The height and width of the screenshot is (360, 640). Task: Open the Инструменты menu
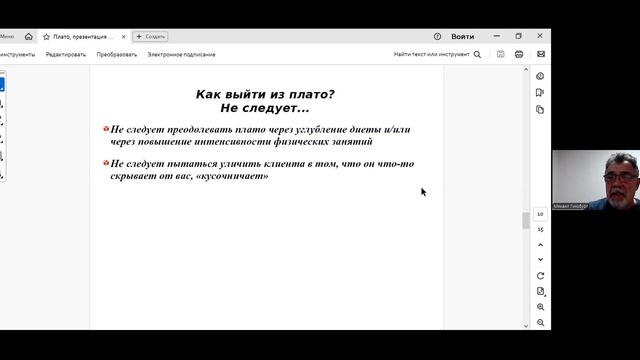tap(17, 54)
